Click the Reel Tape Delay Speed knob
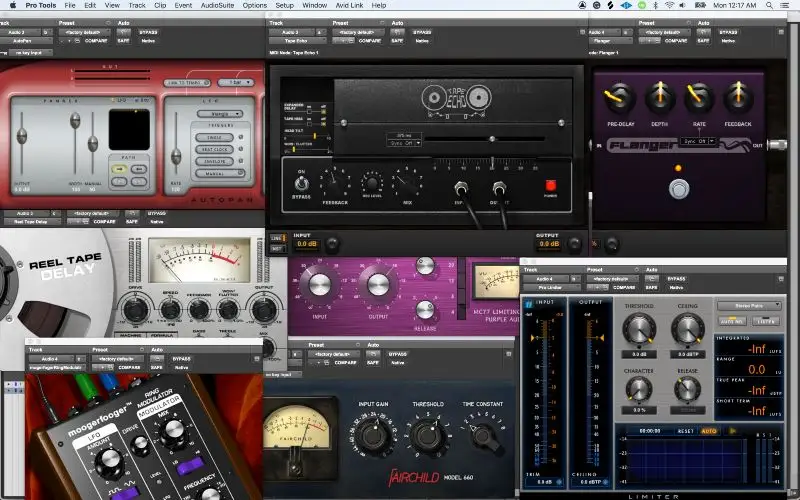Viewport: 800px width, 500px height. (170, 309)
